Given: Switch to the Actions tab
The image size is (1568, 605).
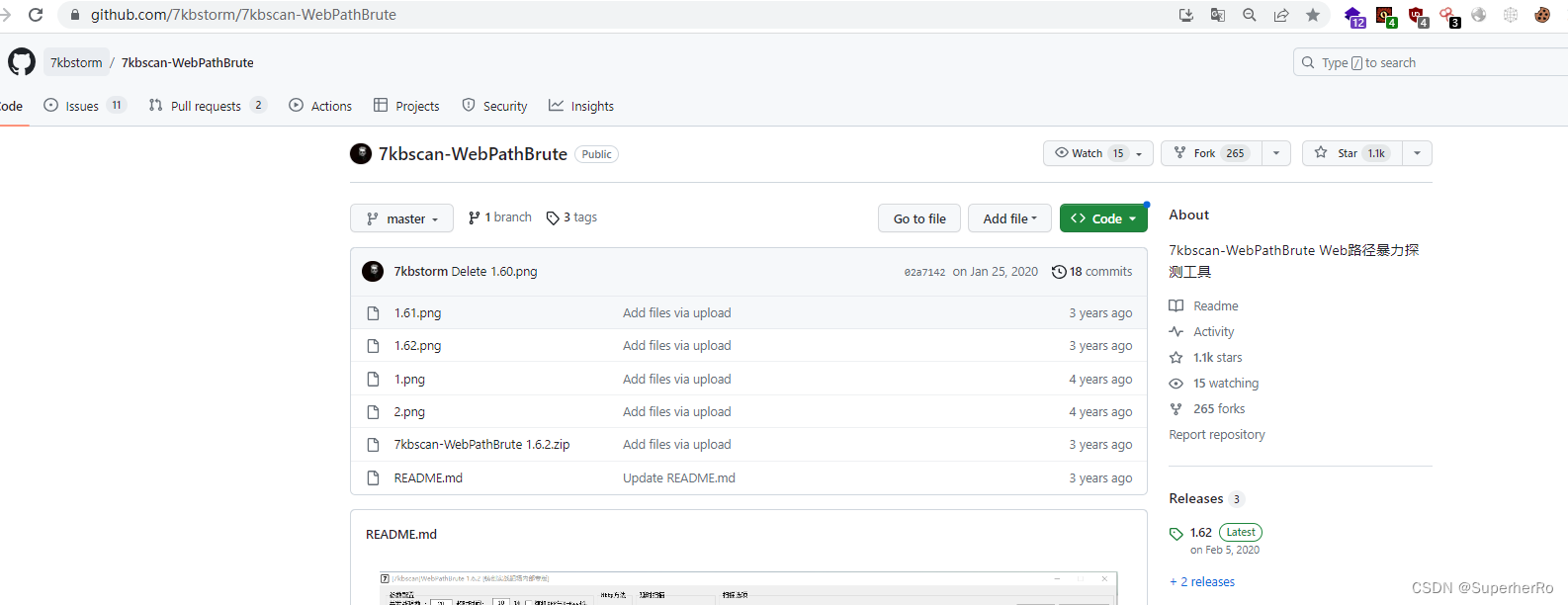Looking at the screenshot, I should point(320,106).
